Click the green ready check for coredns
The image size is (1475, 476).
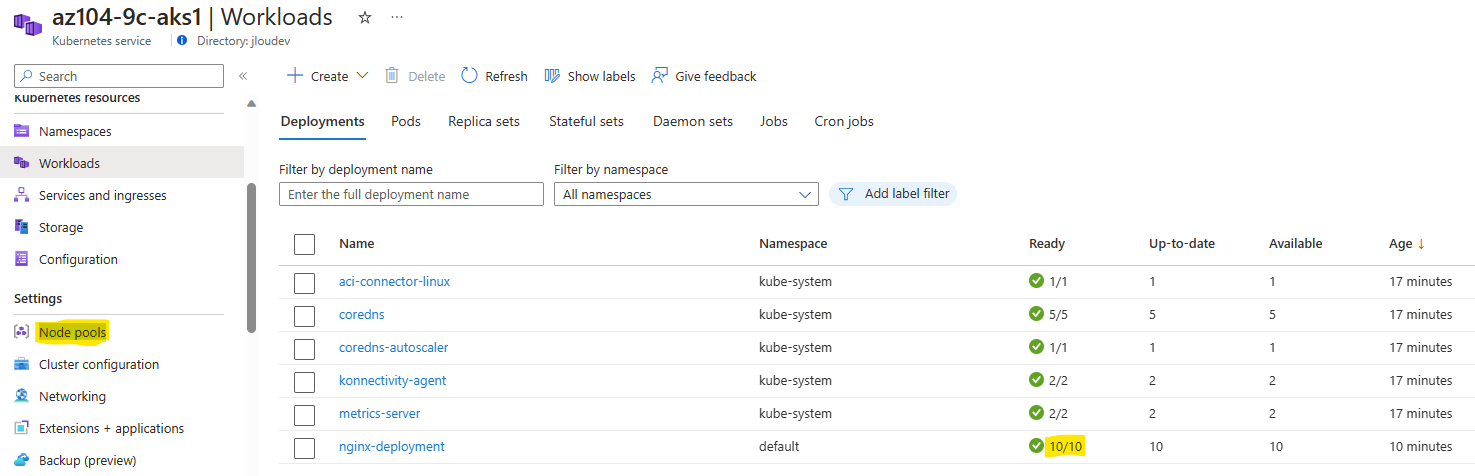[1036, 314]
